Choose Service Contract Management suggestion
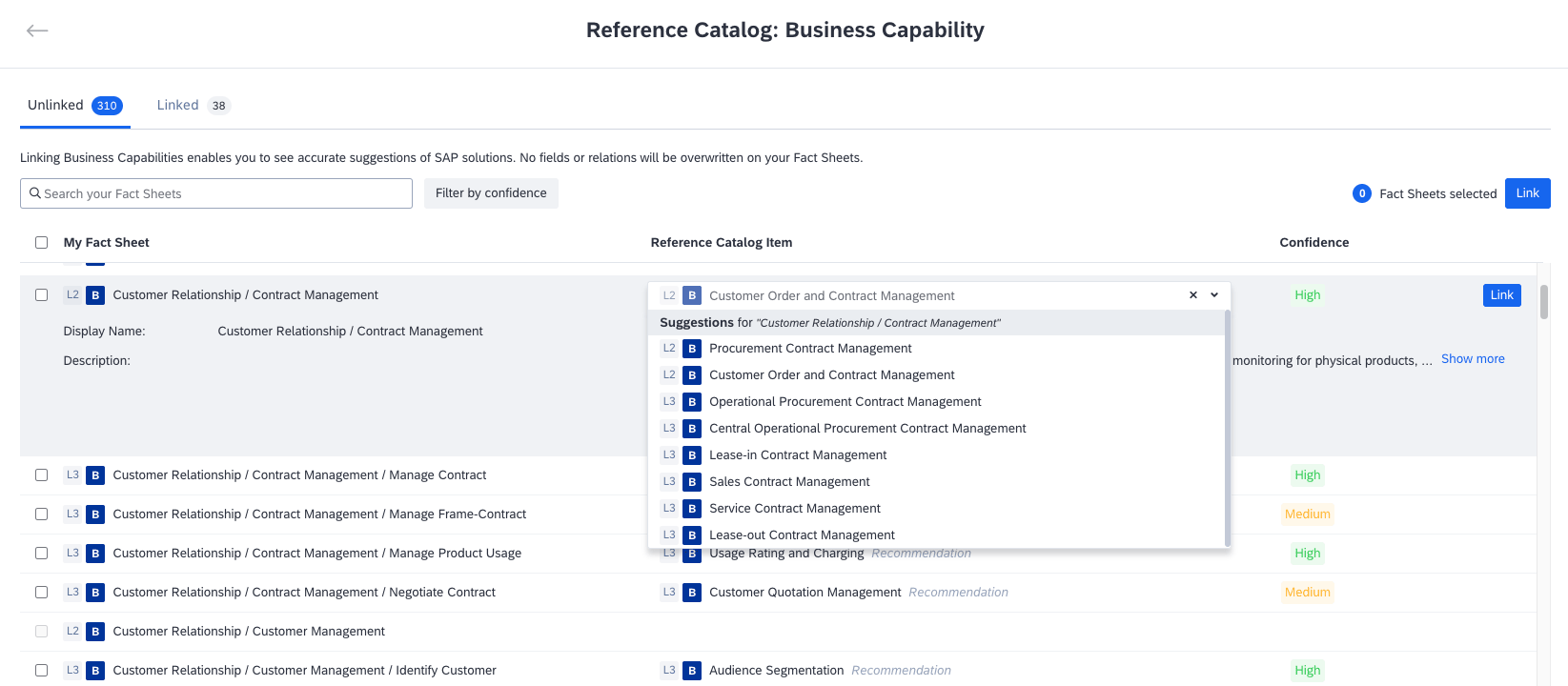The width and height of the screenshot is (1568, 686). coord(937,509)
